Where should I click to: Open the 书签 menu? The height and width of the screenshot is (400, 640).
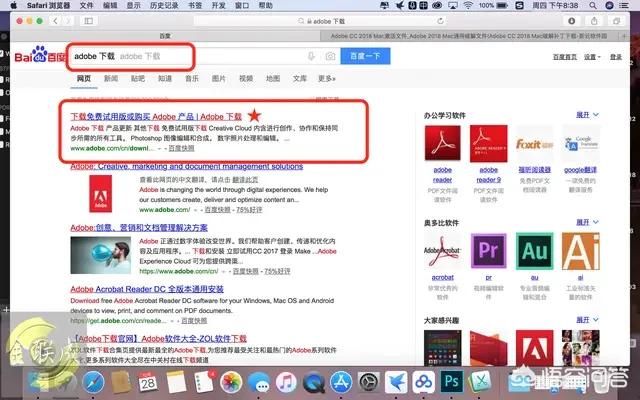click(195, 5)
